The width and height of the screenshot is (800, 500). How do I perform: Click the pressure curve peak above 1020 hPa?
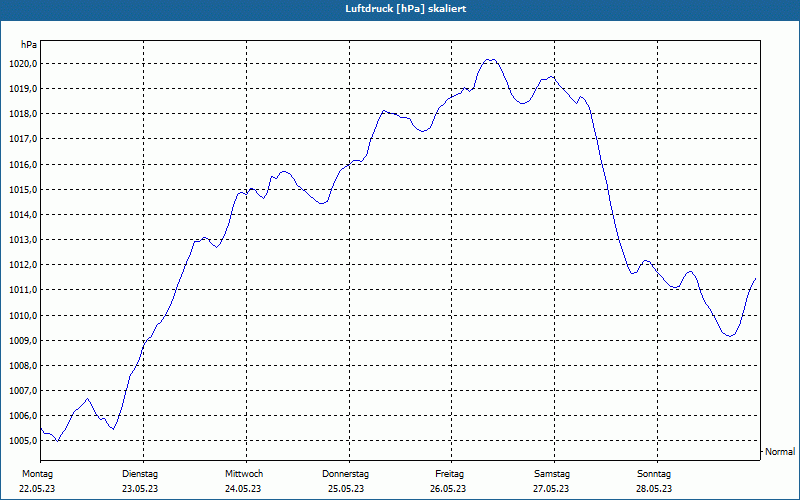pyautogui.click(x=490, y=60)
